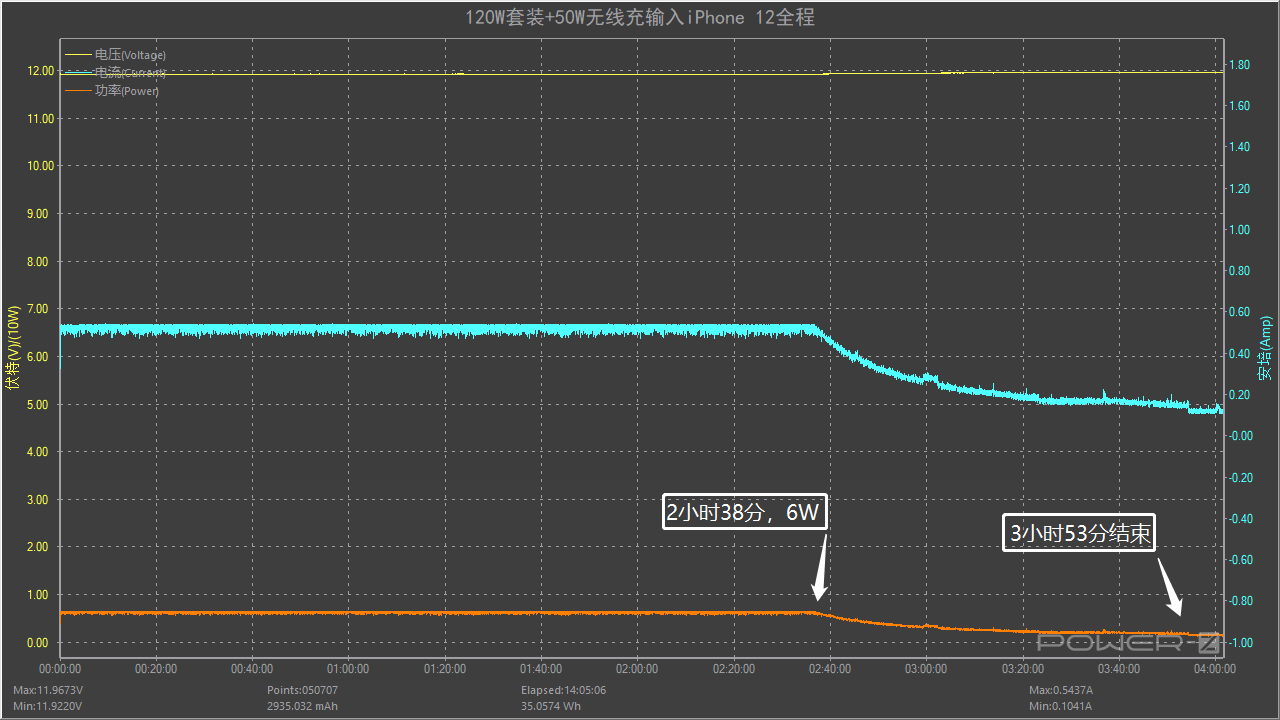Toggle the 电流(Current) legend entry
Image resolution: width=1280 pixels, height=720 pixels.
pyautogui.click(x=130, y=73)
